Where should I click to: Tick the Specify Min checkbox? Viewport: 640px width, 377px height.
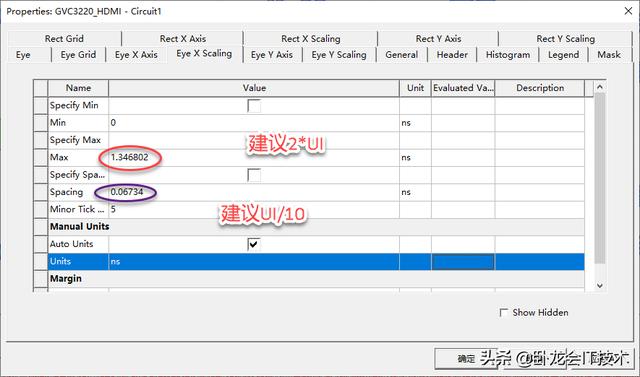[x=254, y=106]
